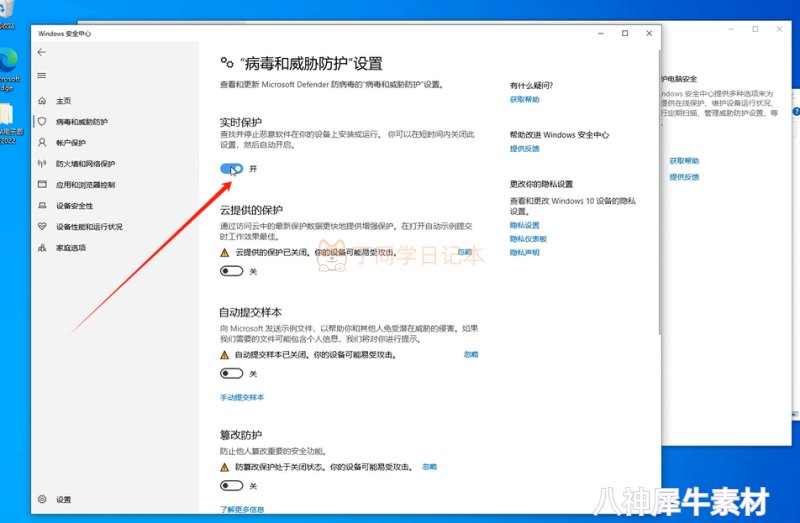Open the 主页 home icon in sidebar
Screen dimensions: 800x523
pyautogui.click(x=42, y=101)
